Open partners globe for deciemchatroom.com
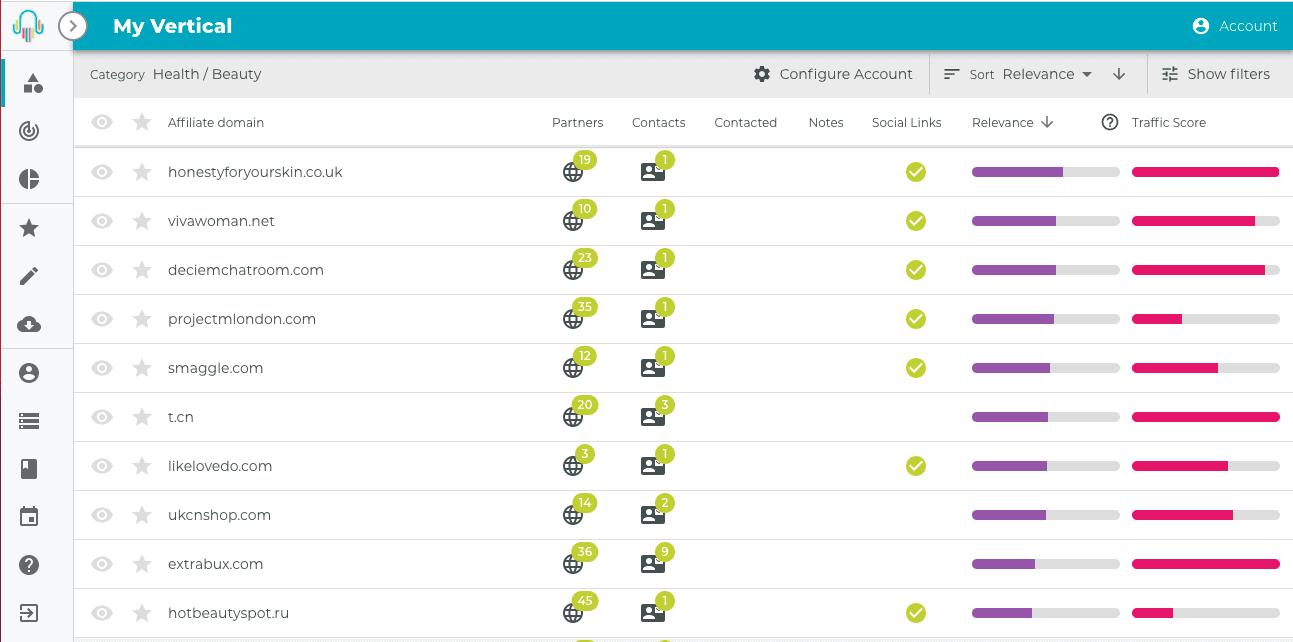This screenshot has height=642, width=1293. click(573, 270)
